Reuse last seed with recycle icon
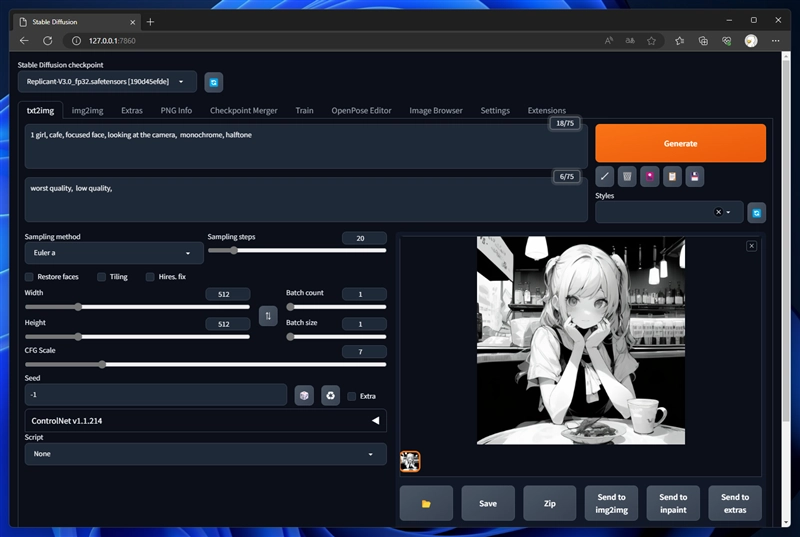 (331, 395)
